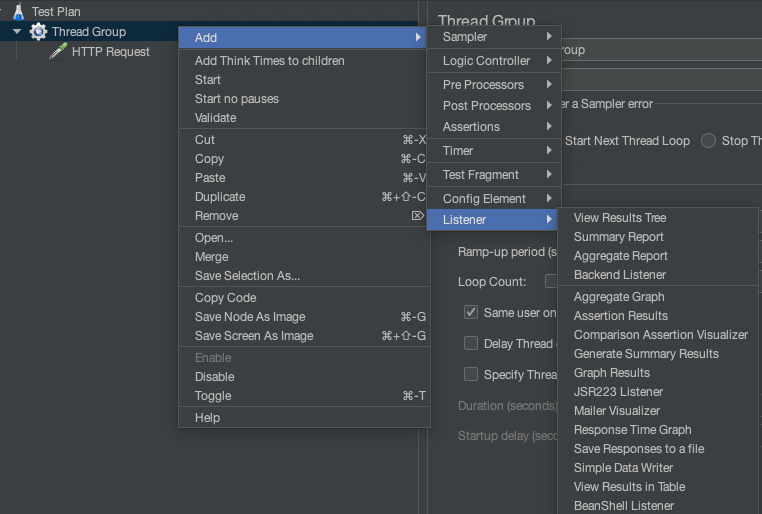Screen dimensions: 762x514
Task: Choose Save Responses to a file
Action: pyautogui.click(x=658, y=448)
